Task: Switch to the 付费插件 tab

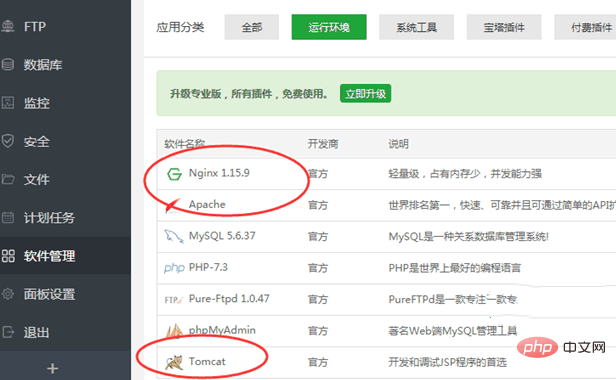Action: [585, 27]
